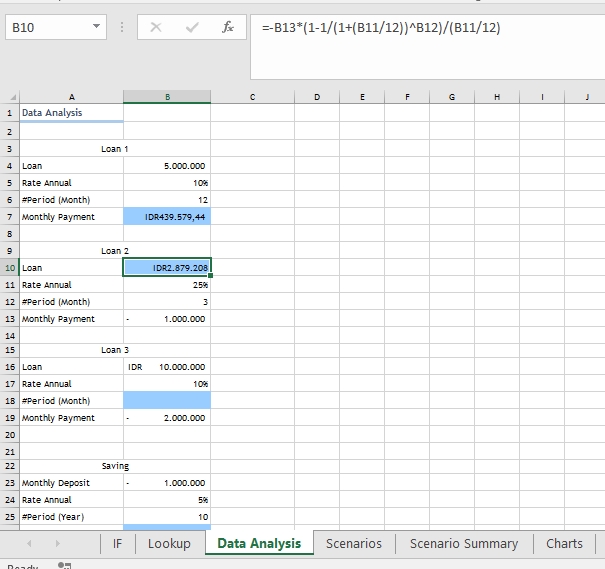Screen dimensions: 605x569
Task: Select column I header
Action: coord(542,97)
